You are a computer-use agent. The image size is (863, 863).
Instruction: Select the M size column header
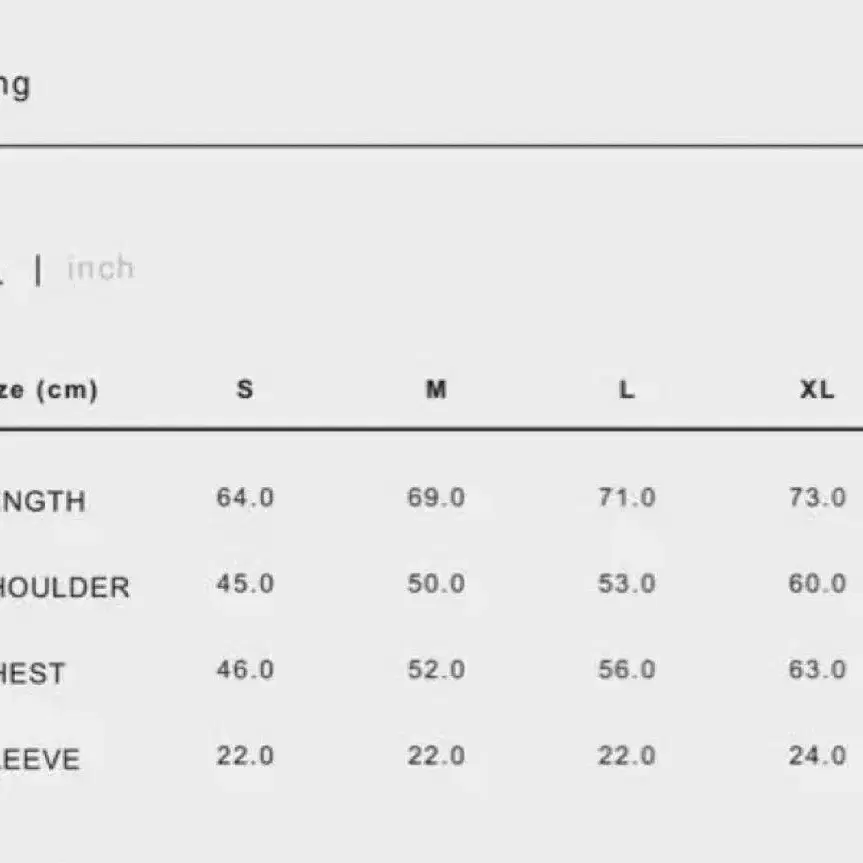(436, 389)
